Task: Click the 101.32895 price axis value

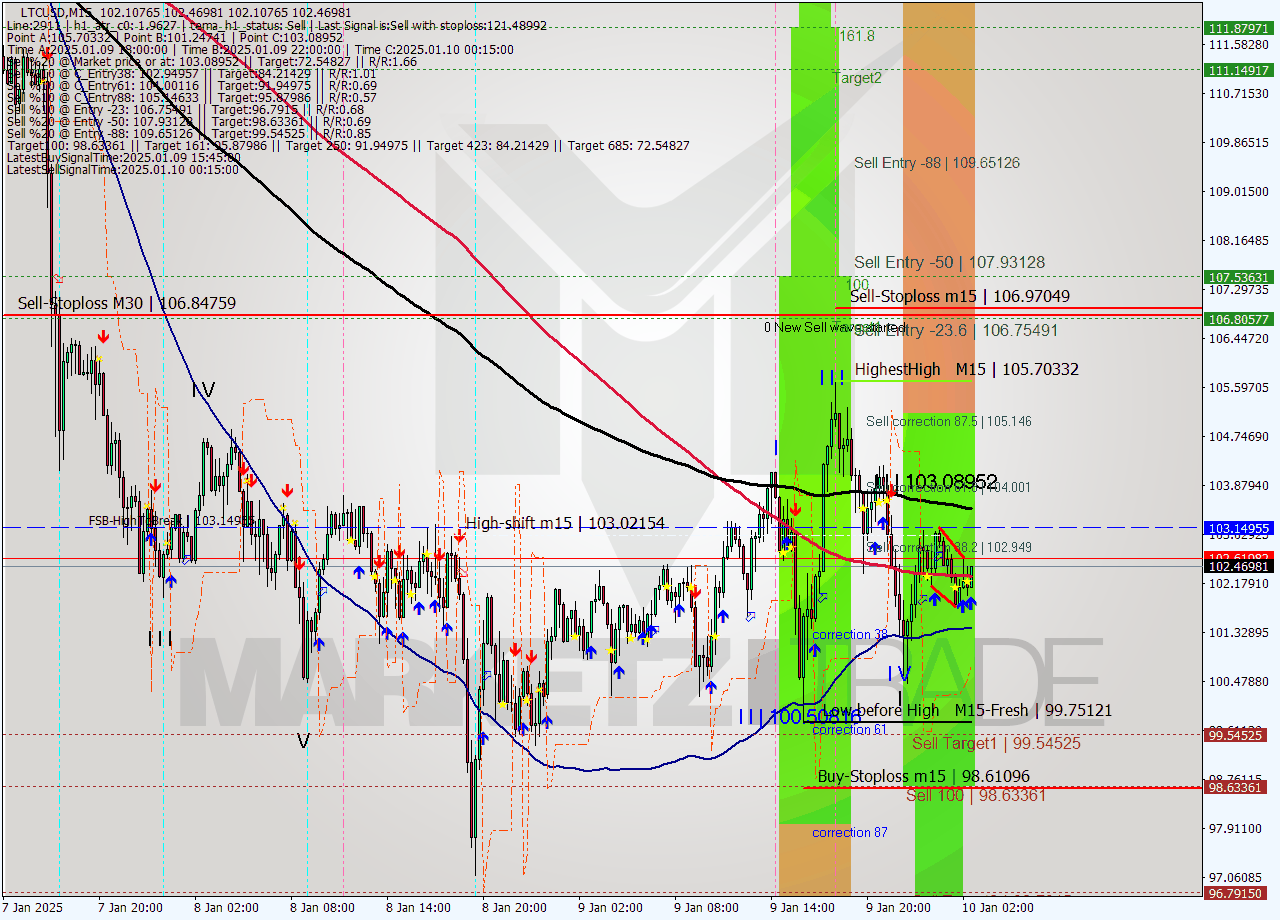Action: [x=1238, y=632]
